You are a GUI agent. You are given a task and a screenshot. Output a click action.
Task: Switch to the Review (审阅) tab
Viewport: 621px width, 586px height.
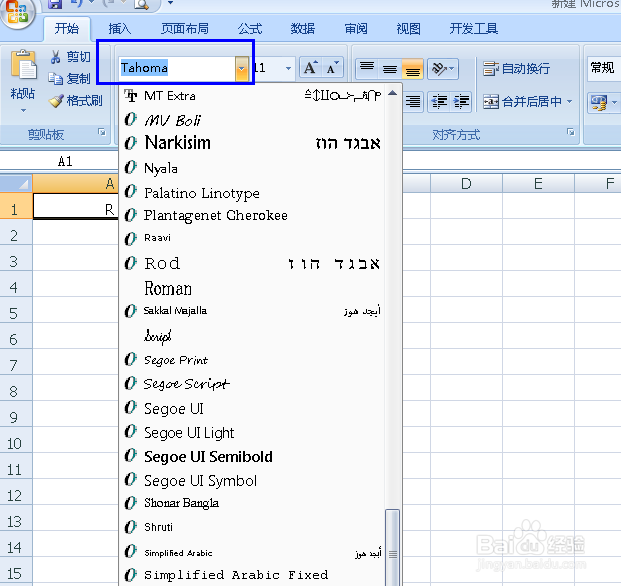tap(356, 29)
